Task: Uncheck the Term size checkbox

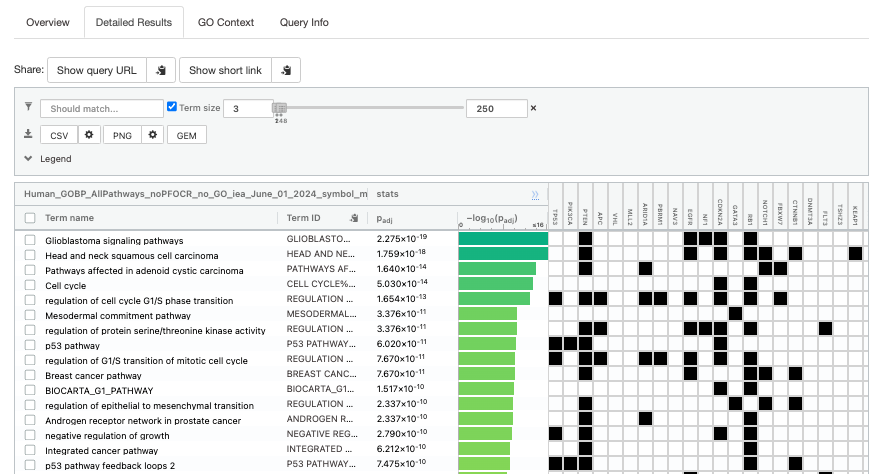Action: pos(172,107)
